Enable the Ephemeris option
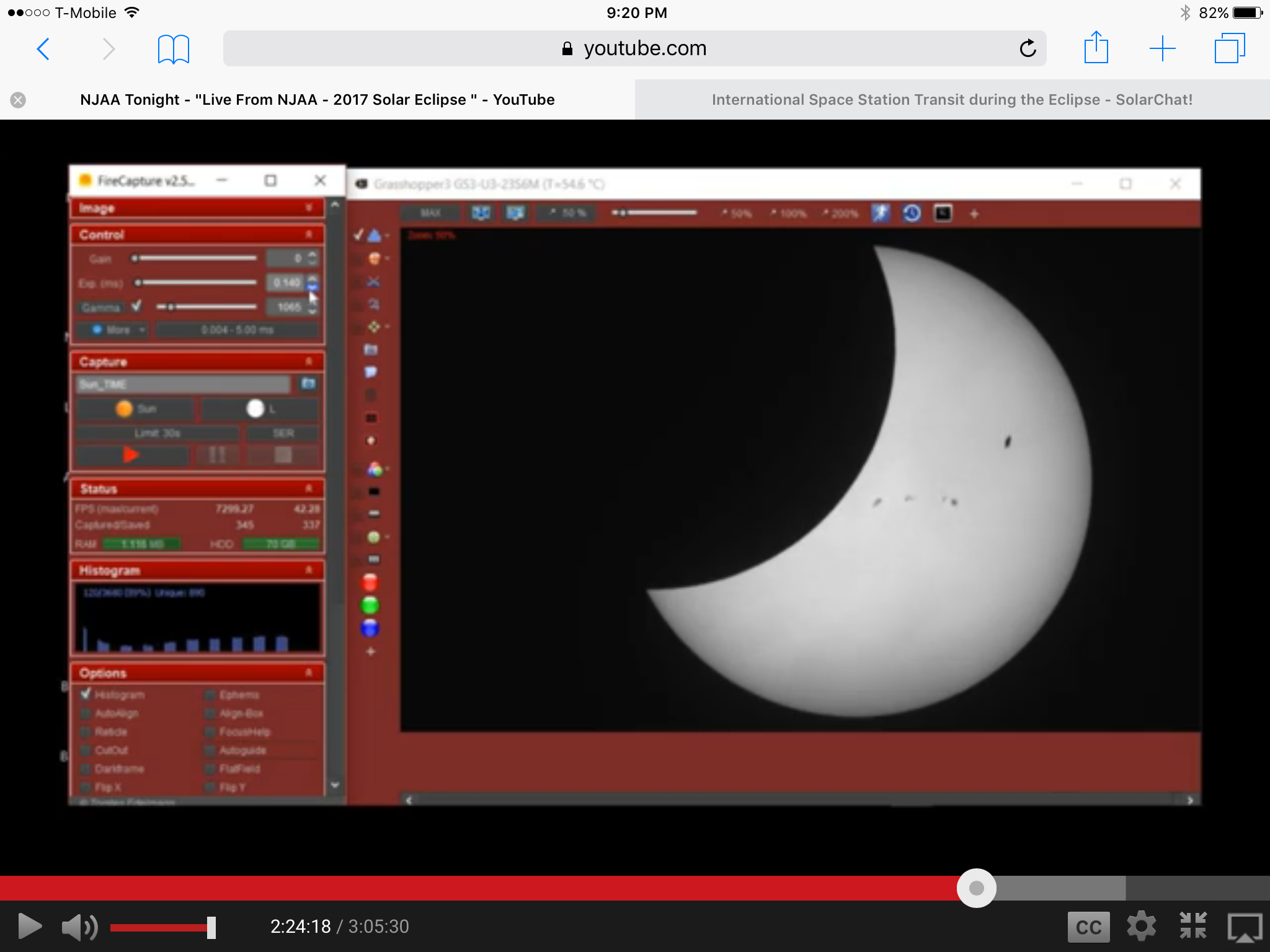This screenshot has height=952, width=1270. [x=210, y=695]
